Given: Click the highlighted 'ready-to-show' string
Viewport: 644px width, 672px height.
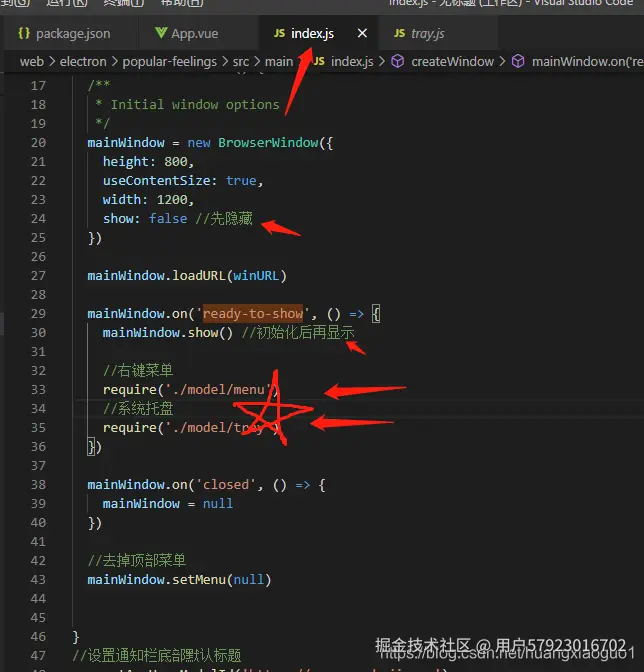Looking at the screenshot, I should 252,314.
